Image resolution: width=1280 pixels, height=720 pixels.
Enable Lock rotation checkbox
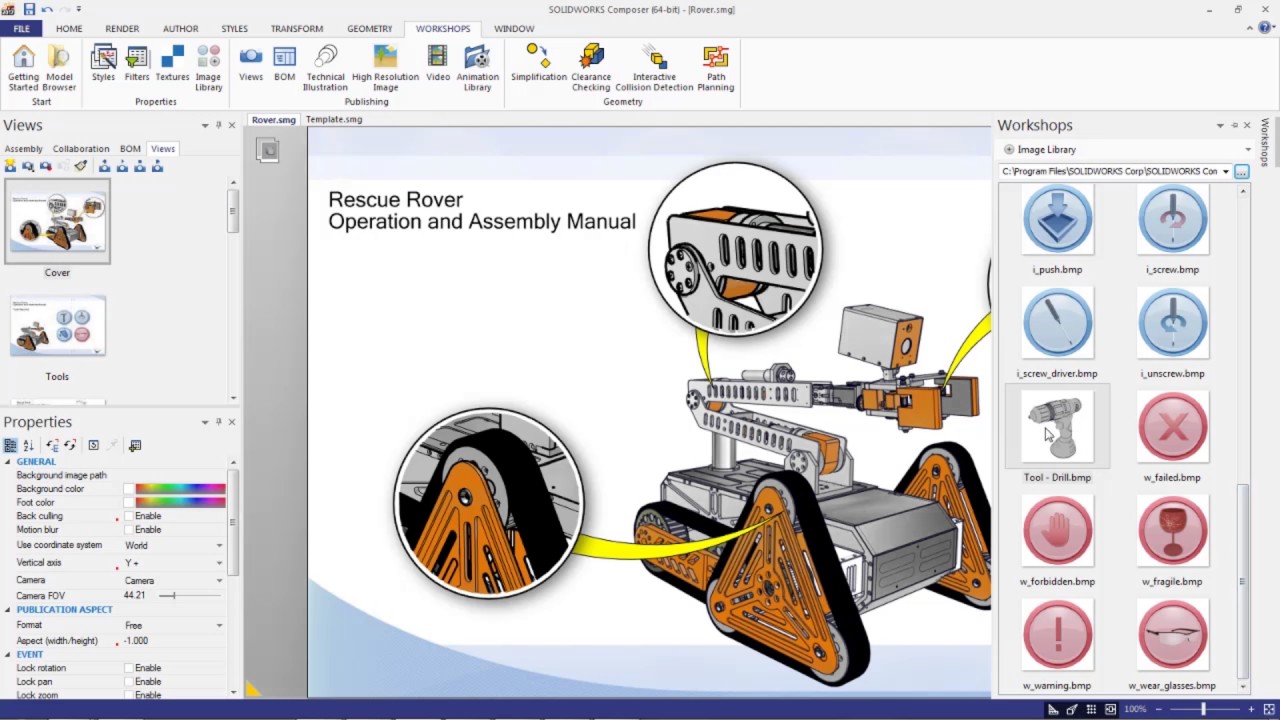[128, 668]
